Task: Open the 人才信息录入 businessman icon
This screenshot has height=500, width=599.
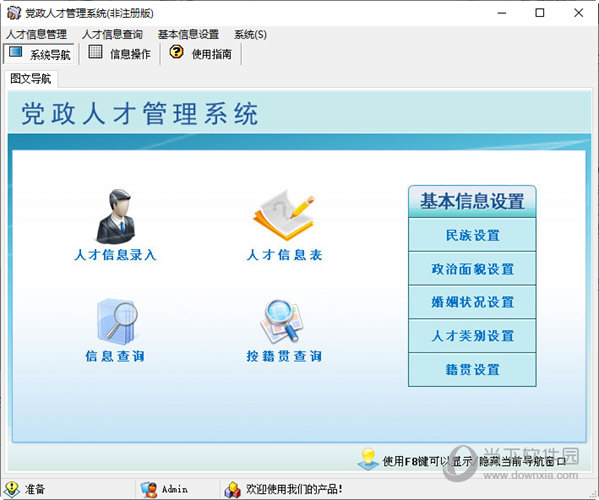Action: [115, 217]
